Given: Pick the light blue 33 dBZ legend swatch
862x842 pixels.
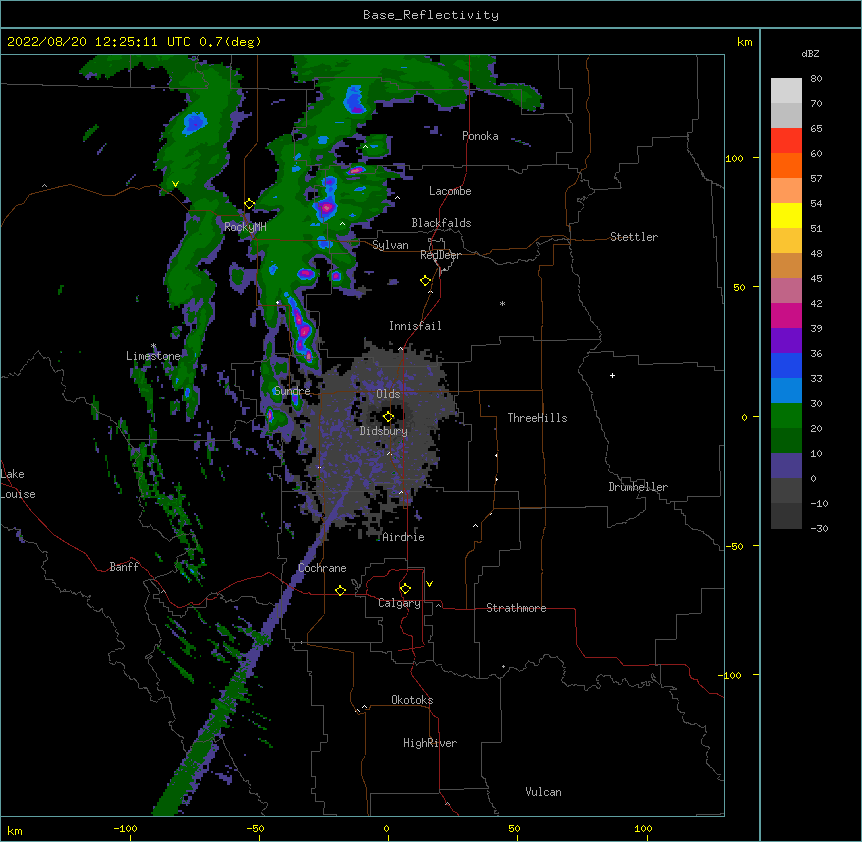Looking at the screenshot, I should click(x=786, y=391).
